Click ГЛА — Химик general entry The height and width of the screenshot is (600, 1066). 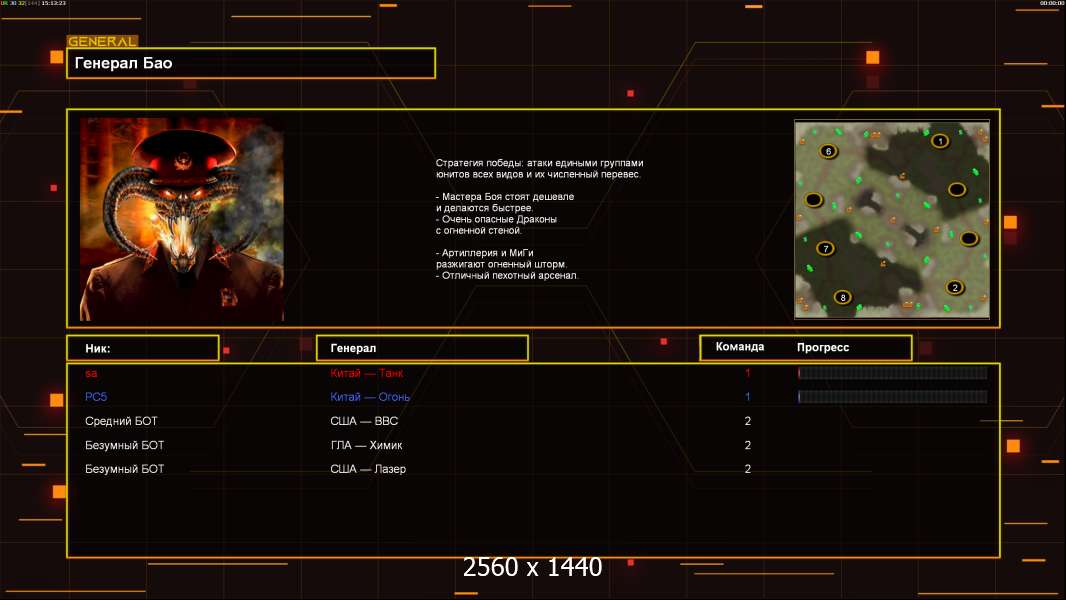point(366,445)
